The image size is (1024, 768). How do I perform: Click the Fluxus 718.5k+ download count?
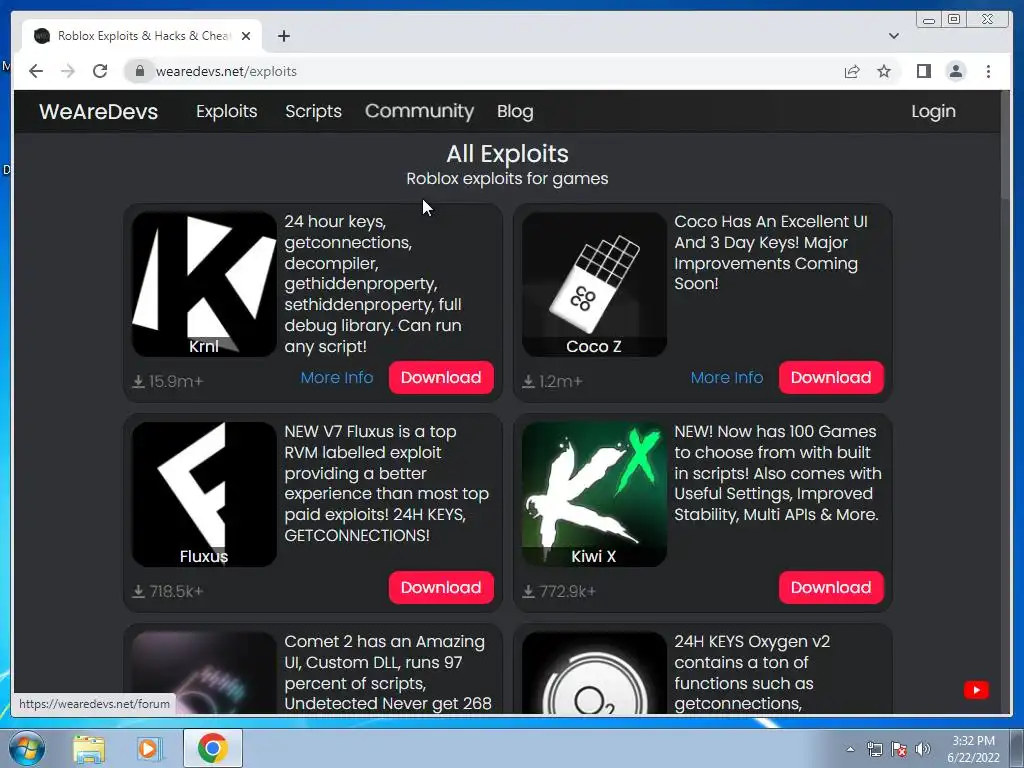click(168, 592)
